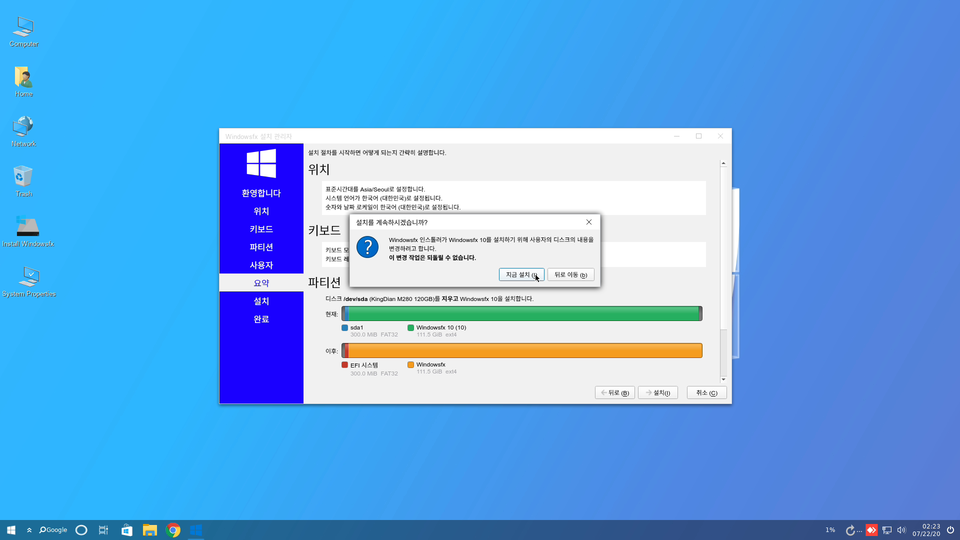Click the blue question mark icon in the dialog
This screenshot has width=960, height=540.
(367, 247)
